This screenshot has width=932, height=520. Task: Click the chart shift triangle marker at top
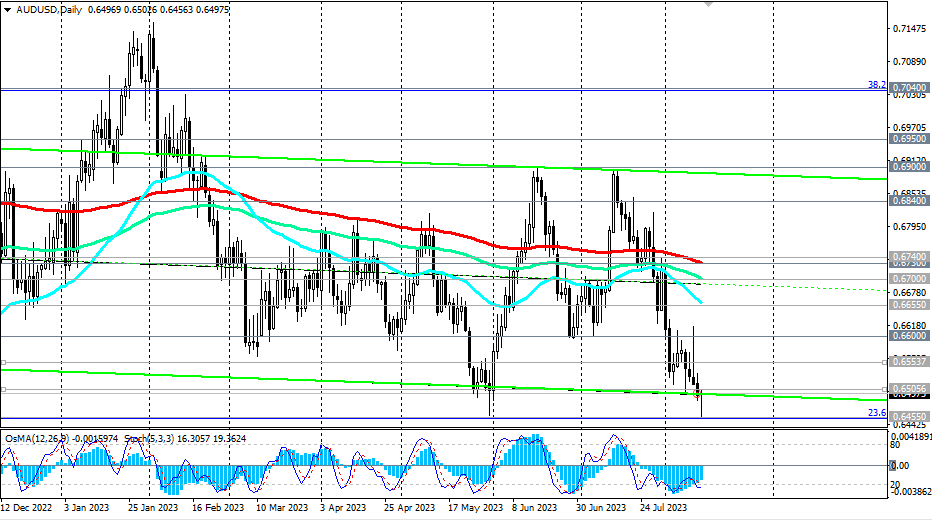[x=710, y=4]
